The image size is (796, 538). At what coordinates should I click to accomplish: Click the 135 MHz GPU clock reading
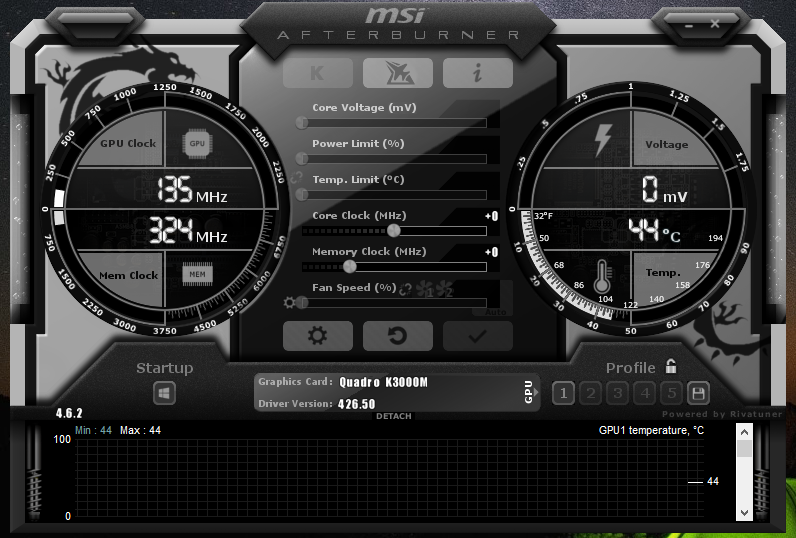tap(192, 190)
